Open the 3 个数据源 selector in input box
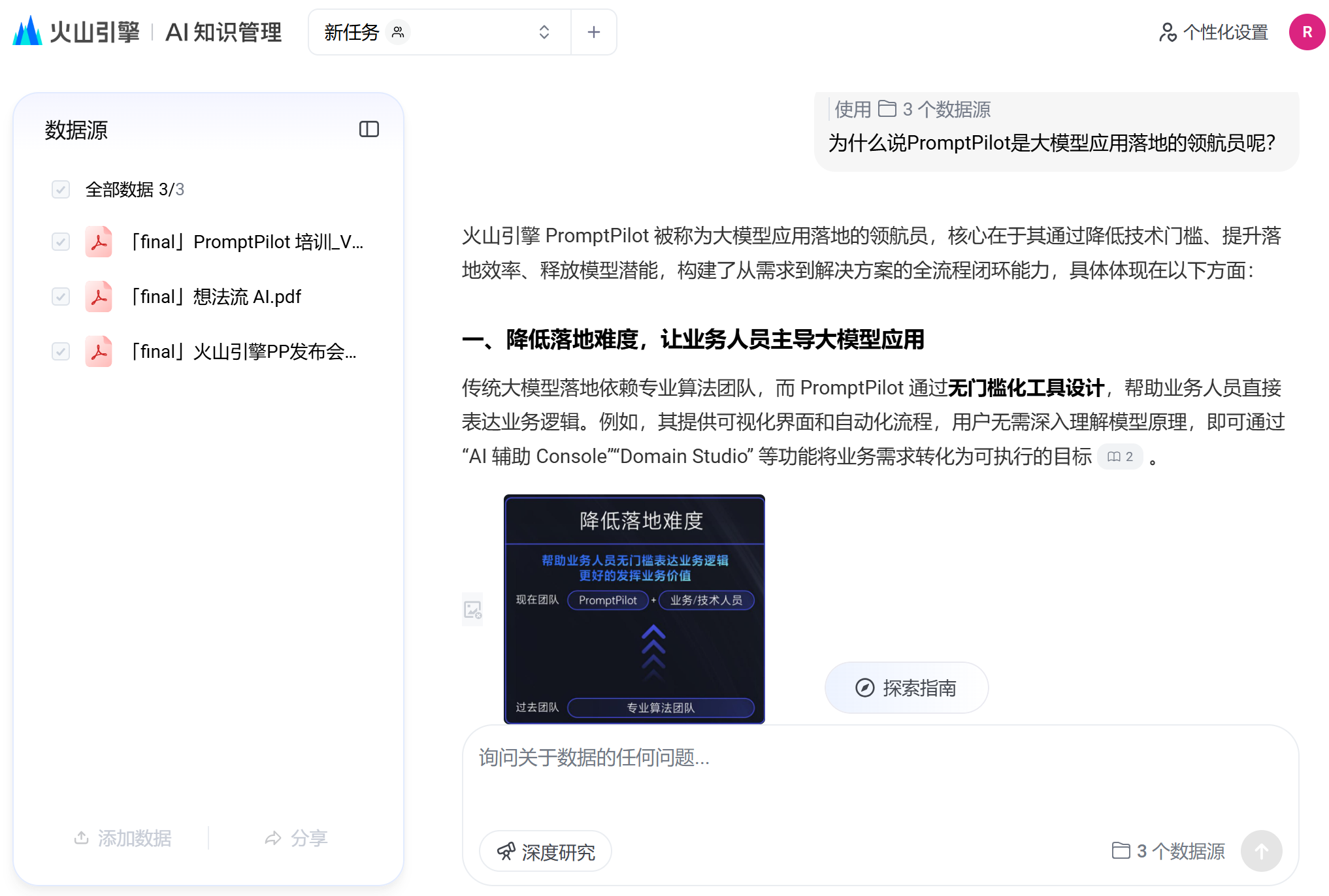Viewport: 1329px width, 896px height. pos(1168,850)
